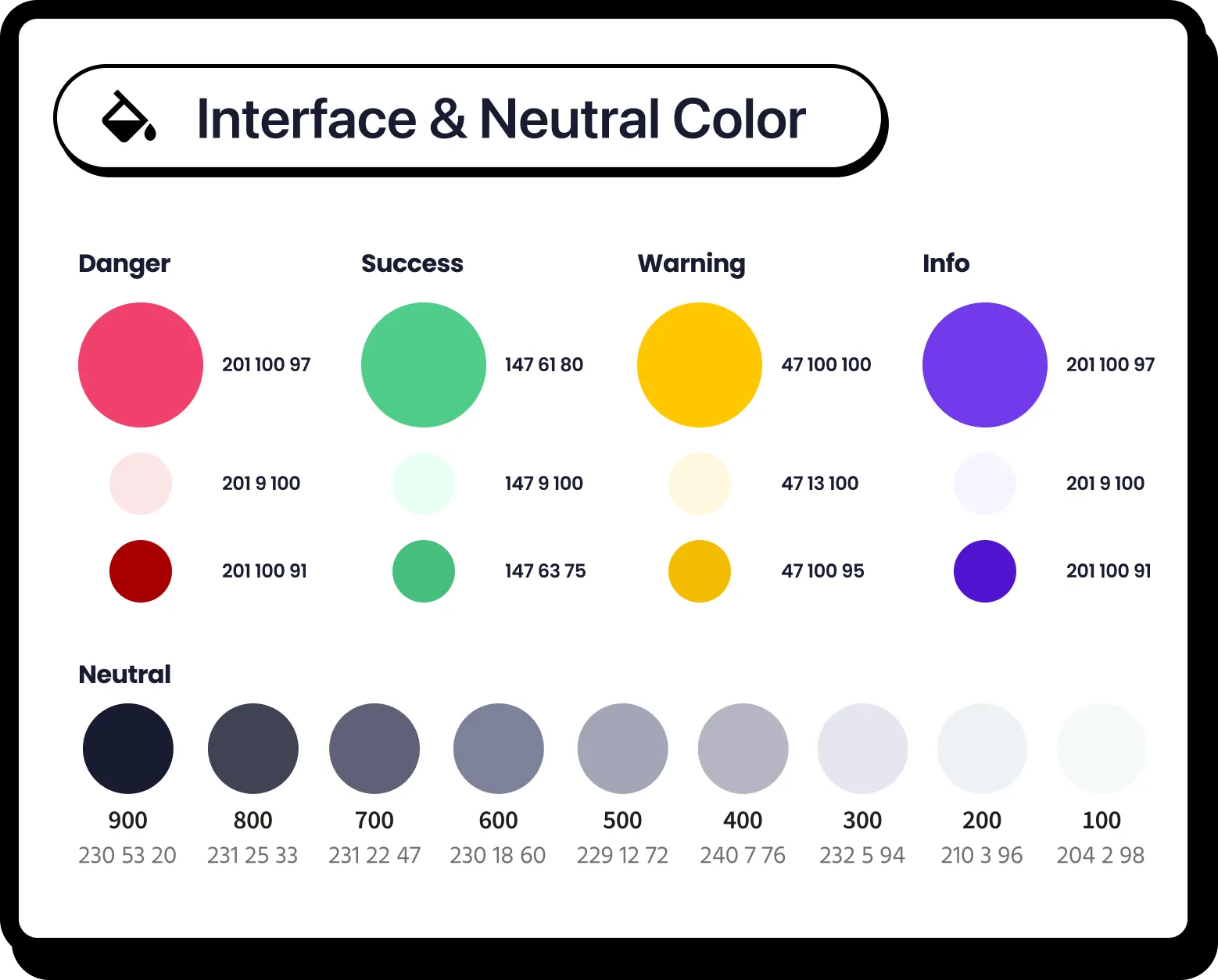Pick the Neutral swatch above 100
This screenshot has width=1218, height=980.
point(1102,749)
